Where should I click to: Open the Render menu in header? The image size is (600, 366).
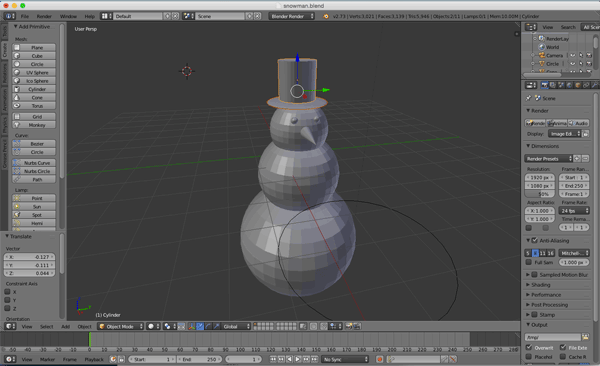pos(44,16)
